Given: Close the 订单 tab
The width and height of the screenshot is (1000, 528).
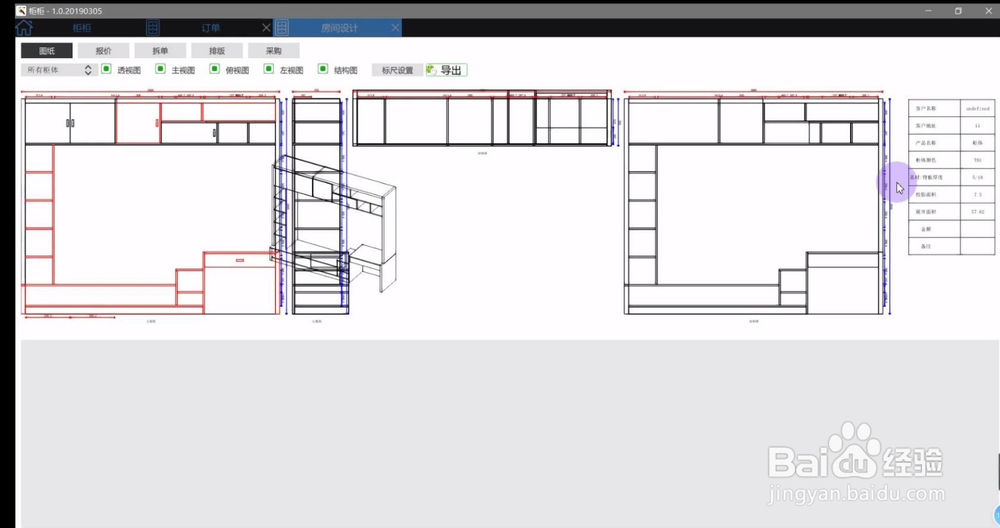Looking at the screenshot, I should pyautogui.click(x=267, y=27).
